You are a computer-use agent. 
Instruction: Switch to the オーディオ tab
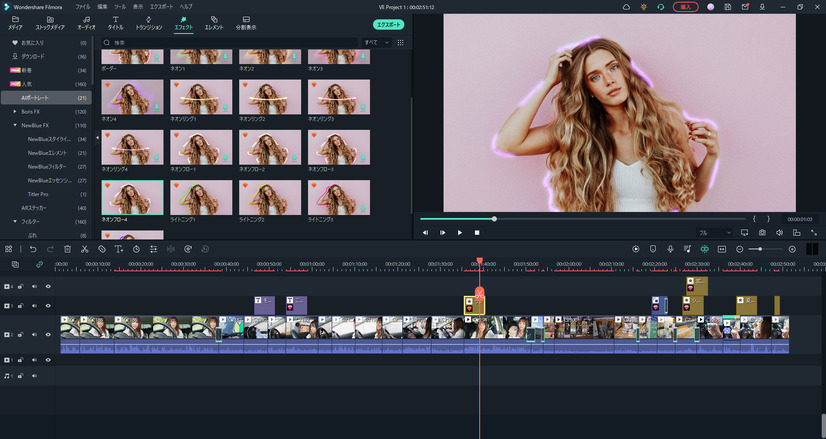(x=86, y=23)
